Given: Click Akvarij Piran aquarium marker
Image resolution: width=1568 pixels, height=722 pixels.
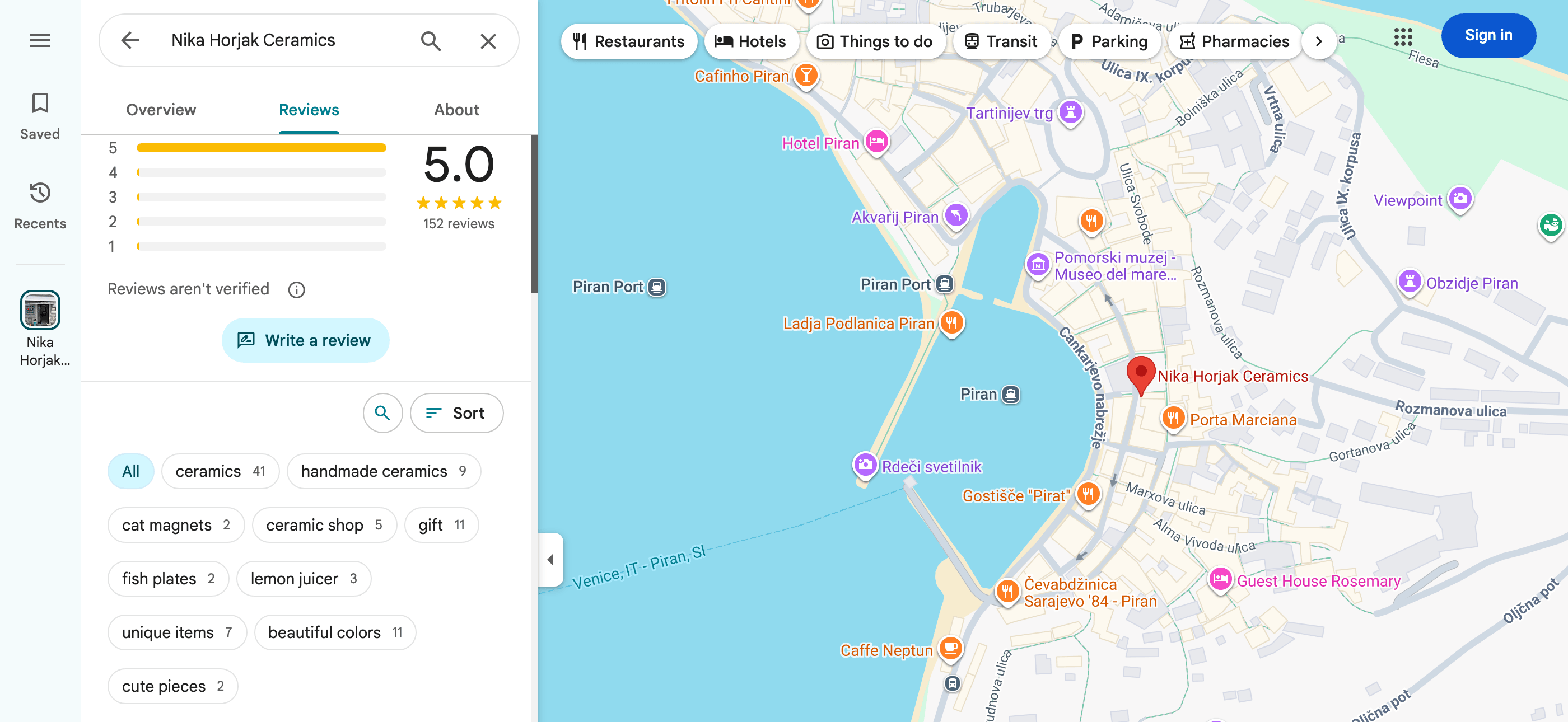Looking at the screenshot, I should [x=956, y=216].
